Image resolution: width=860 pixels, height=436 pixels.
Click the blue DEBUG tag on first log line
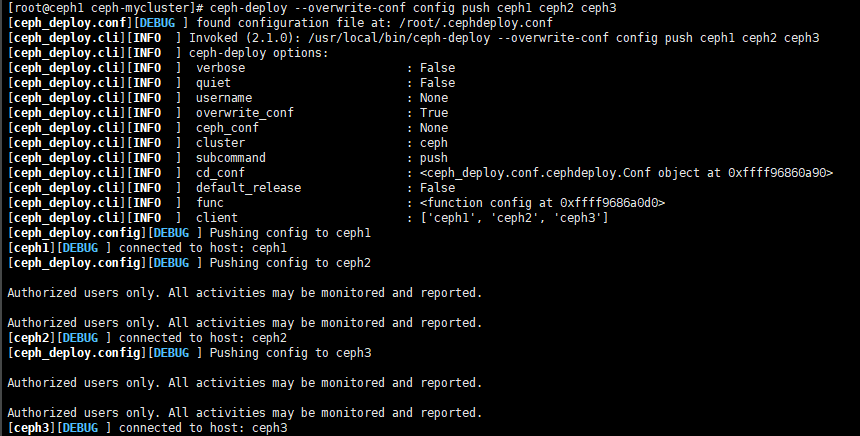pos(157,23)
